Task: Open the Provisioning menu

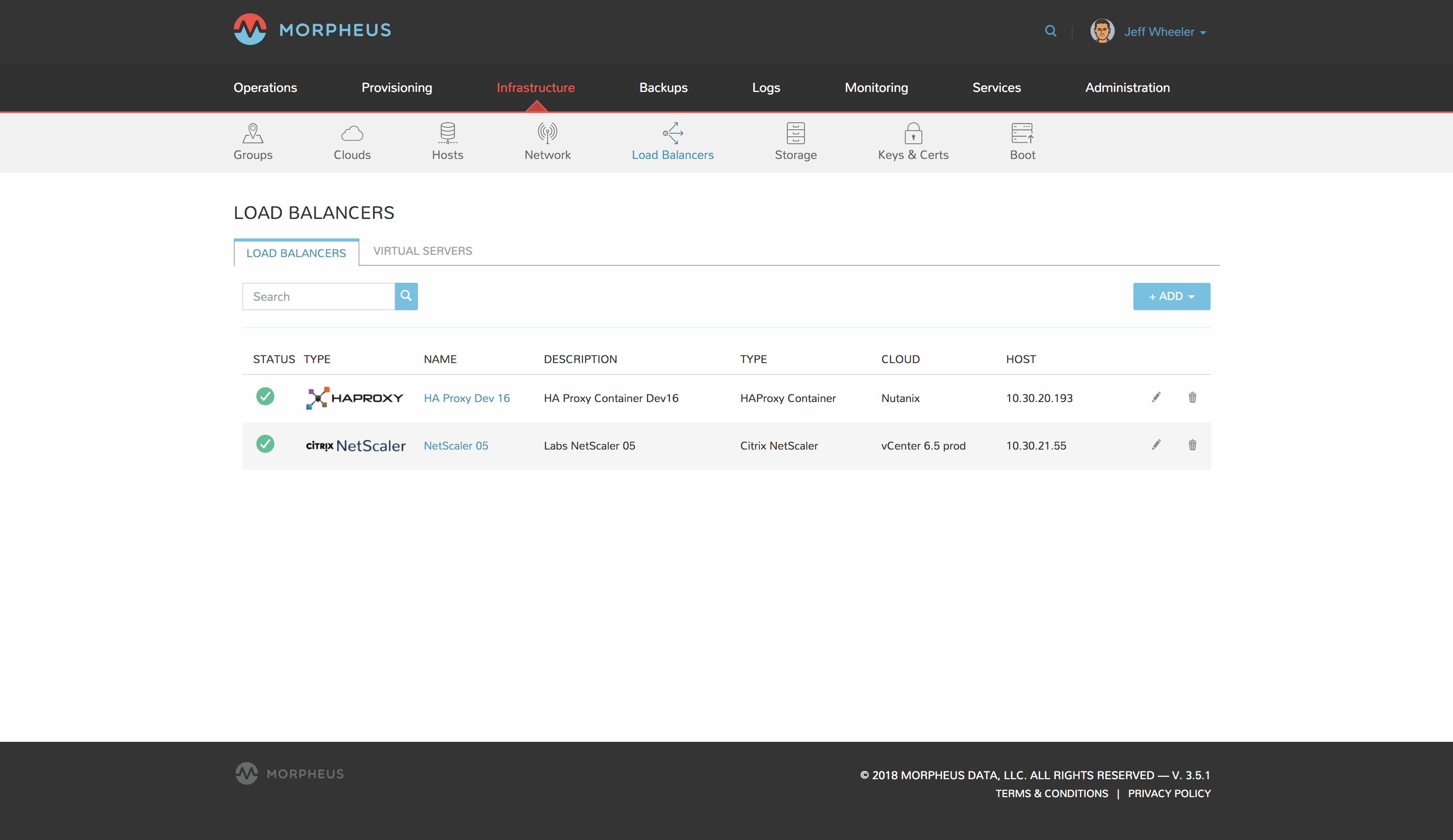Action: tap(397, 88)
